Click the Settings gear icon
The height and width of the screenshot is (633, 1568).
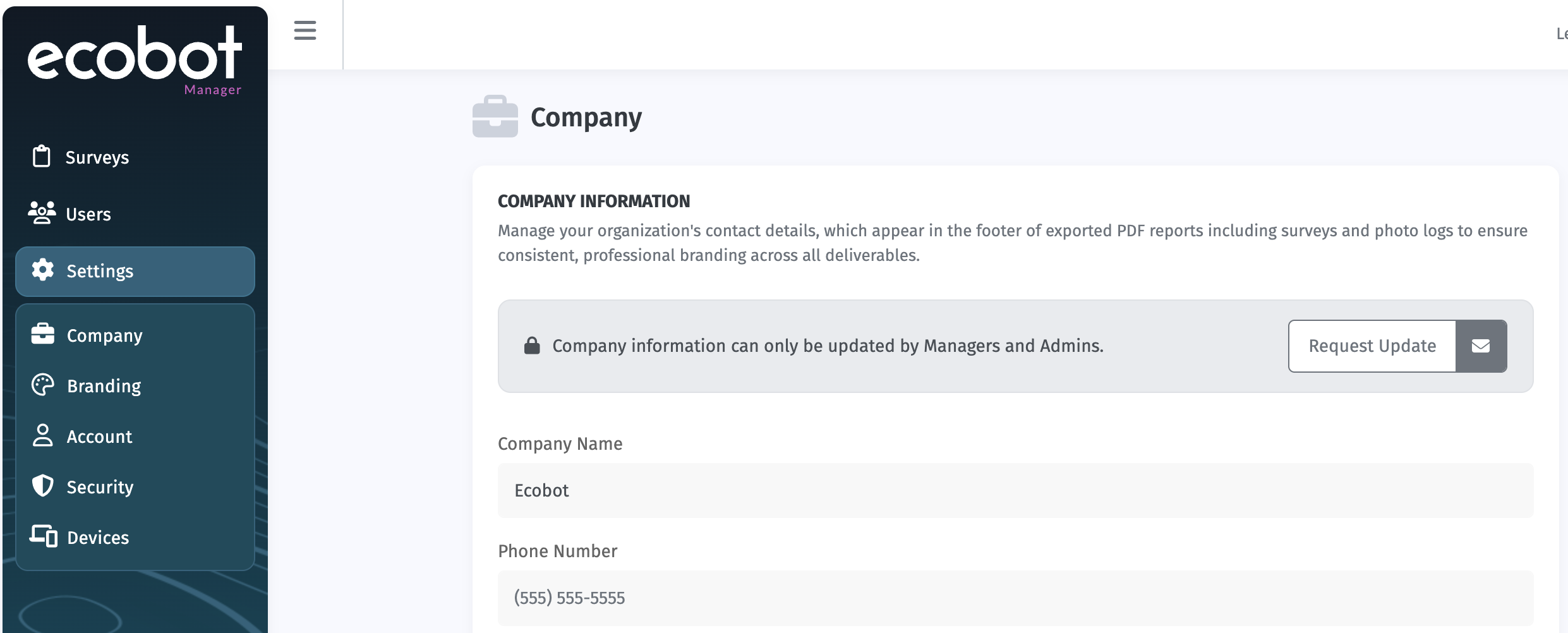coord(43,270)
